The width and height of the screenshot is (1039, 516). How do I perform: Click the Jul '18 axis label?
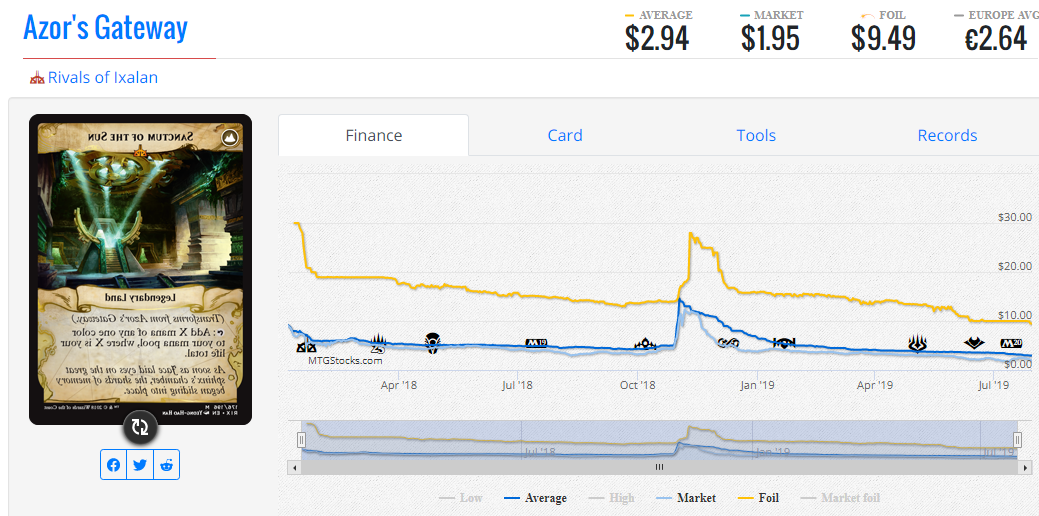[x=518, y=384]
